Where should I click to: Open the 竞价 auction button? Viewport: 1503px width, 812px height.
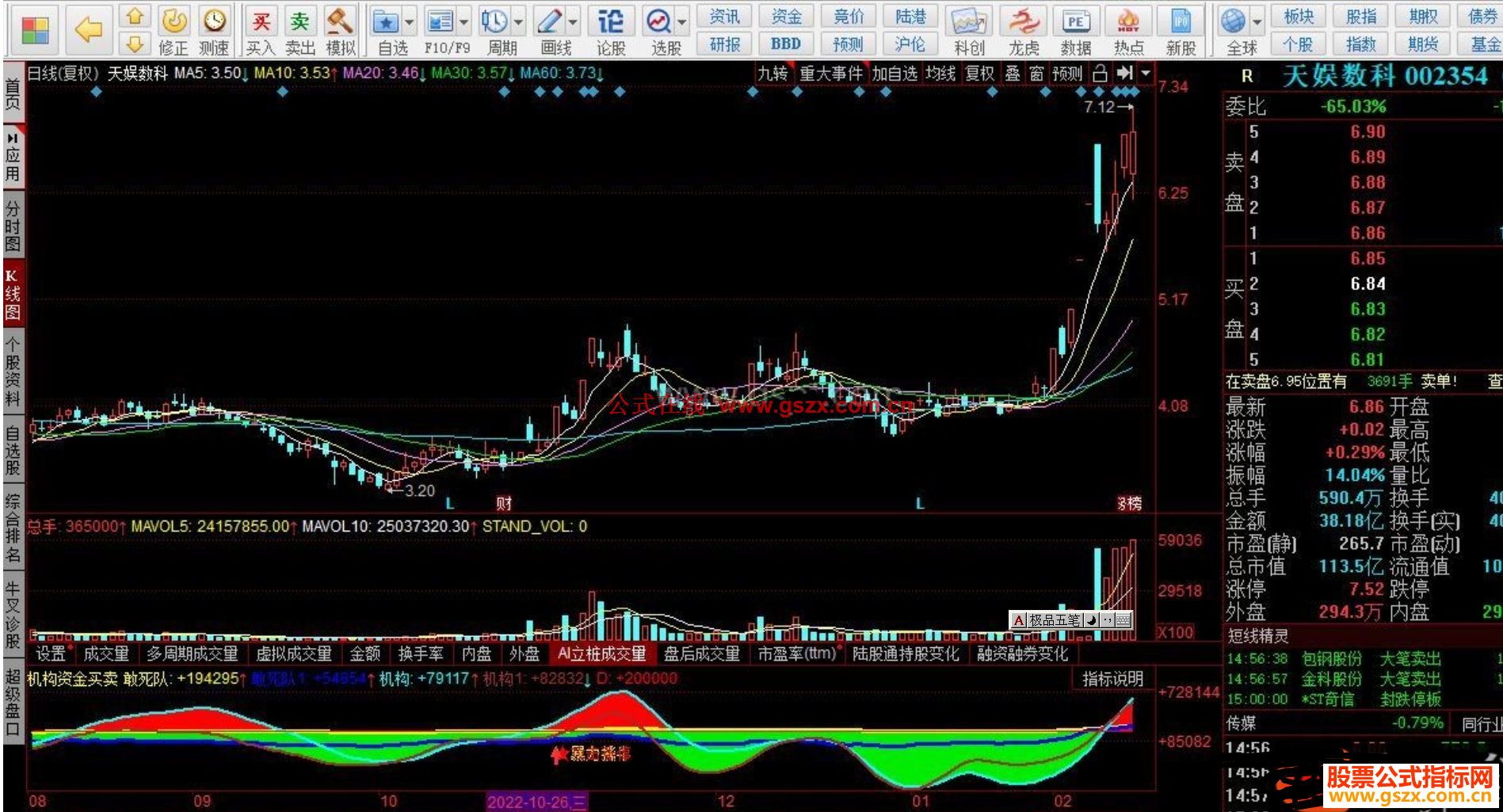click(x=849, y=17)
